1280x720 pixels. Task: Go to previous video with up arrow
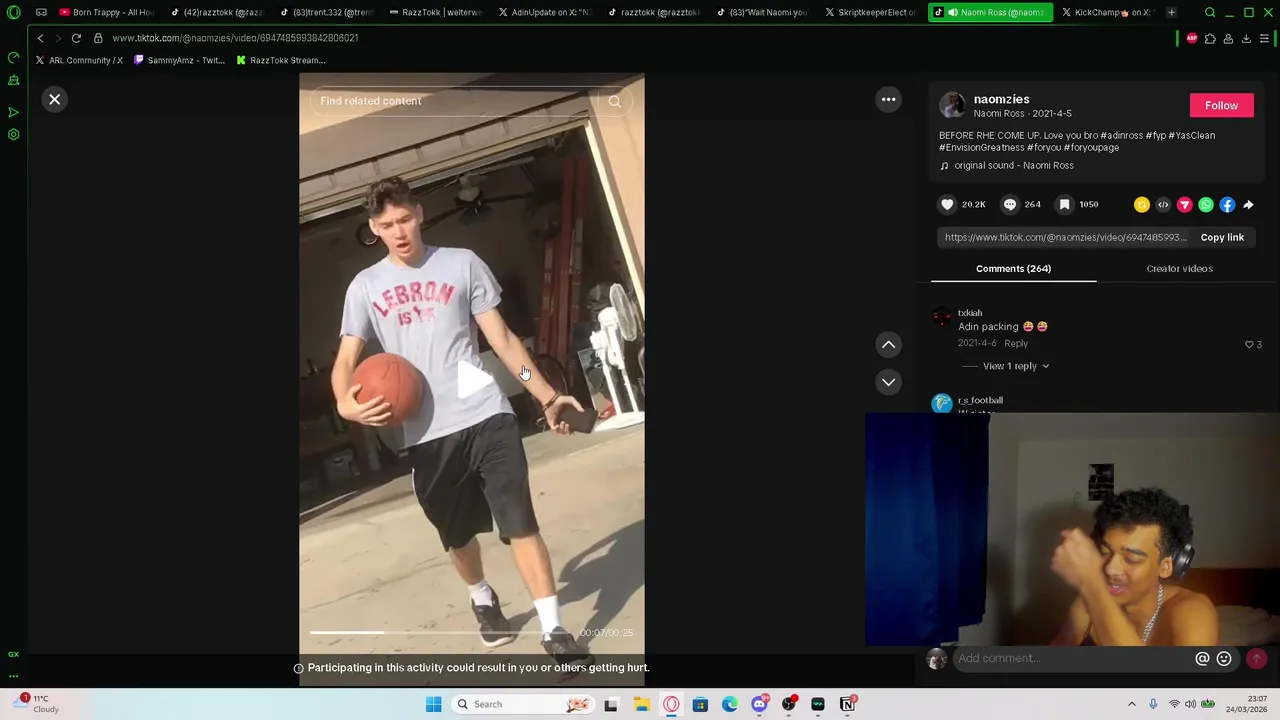[888, 344]
